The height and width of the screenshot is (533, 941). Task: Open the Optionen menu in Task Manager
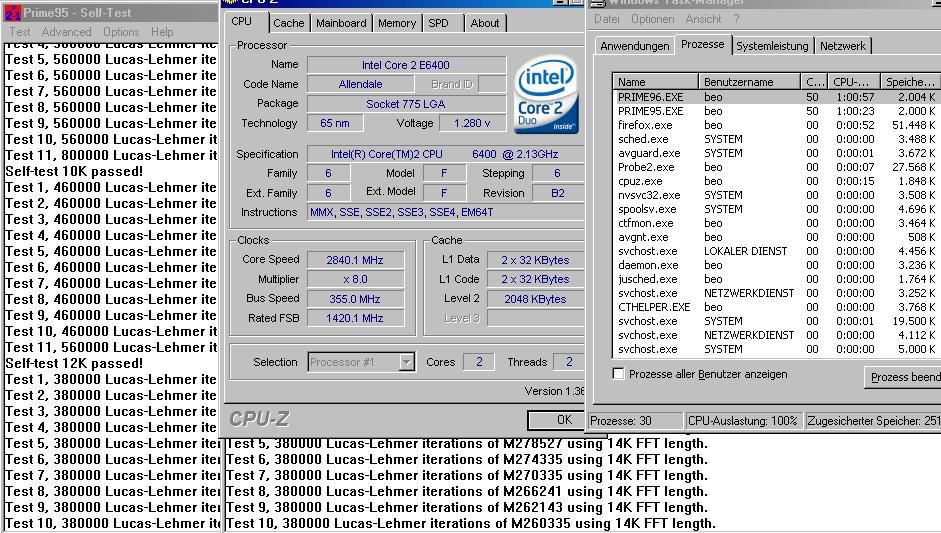point(652,19)
